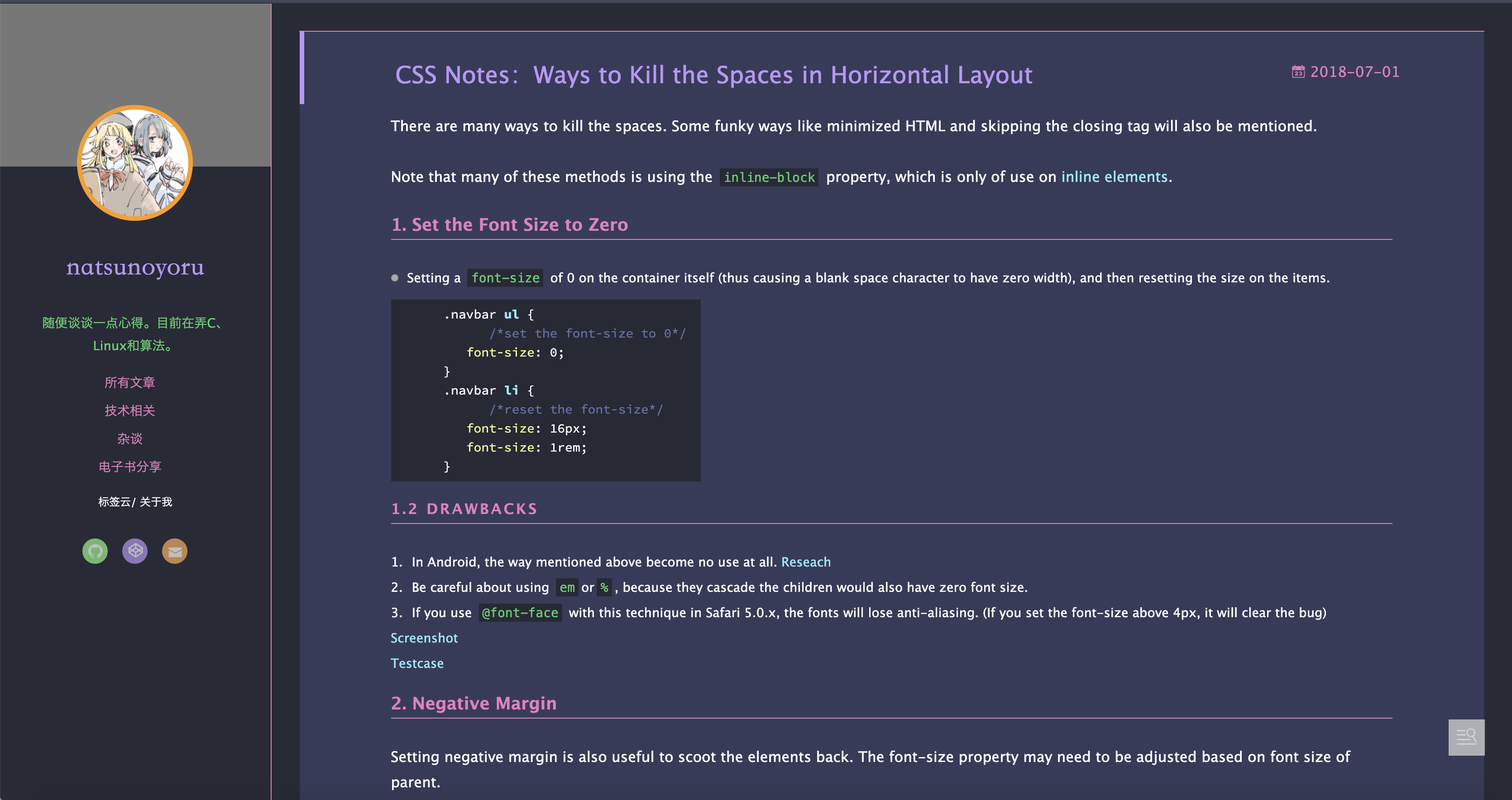Follow the inline elements link
The image size is (1512, 800).
click(1114, 176)
